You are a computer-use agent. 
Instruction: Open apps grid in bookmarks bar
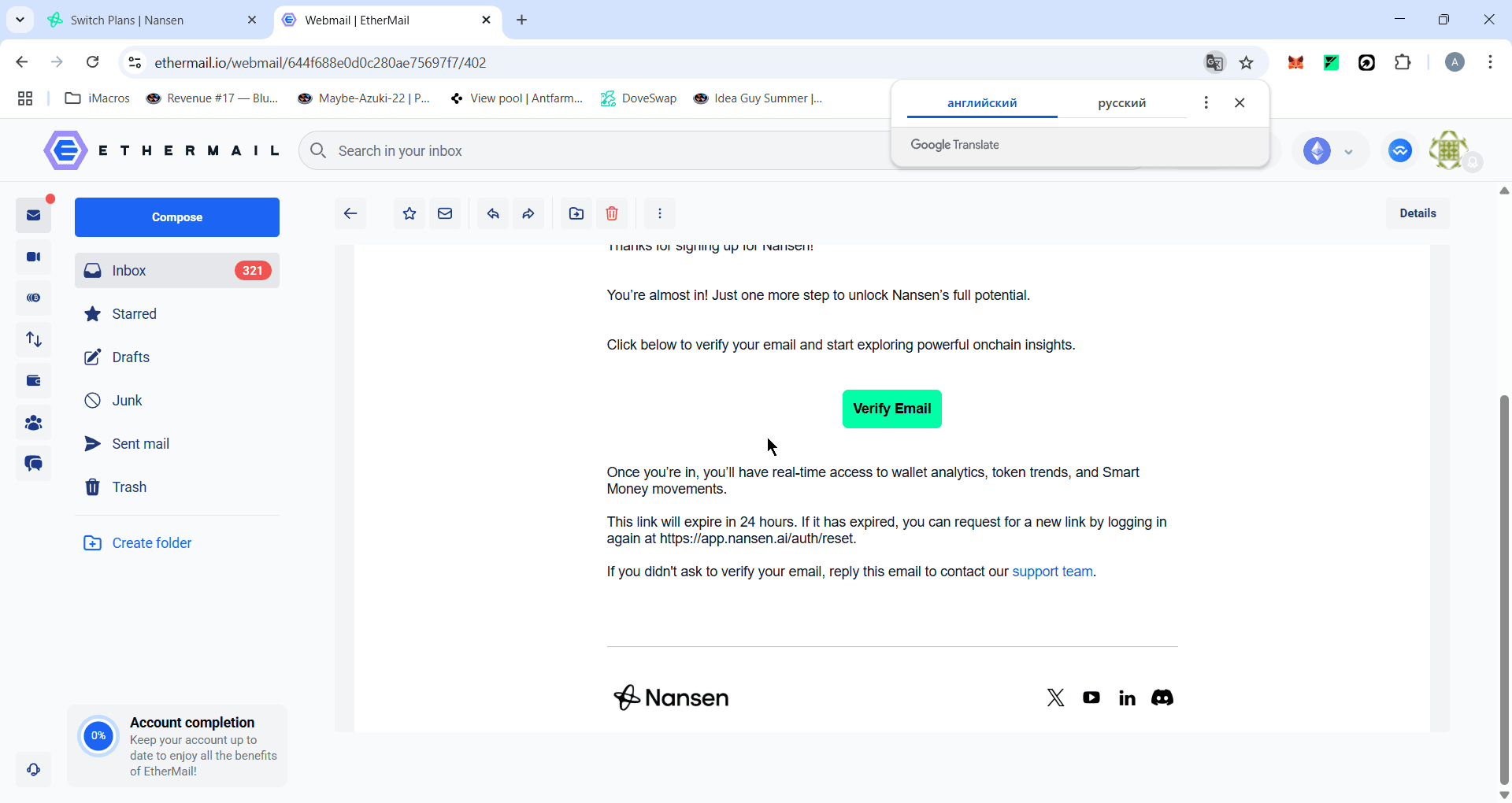(x=25, y=98)
